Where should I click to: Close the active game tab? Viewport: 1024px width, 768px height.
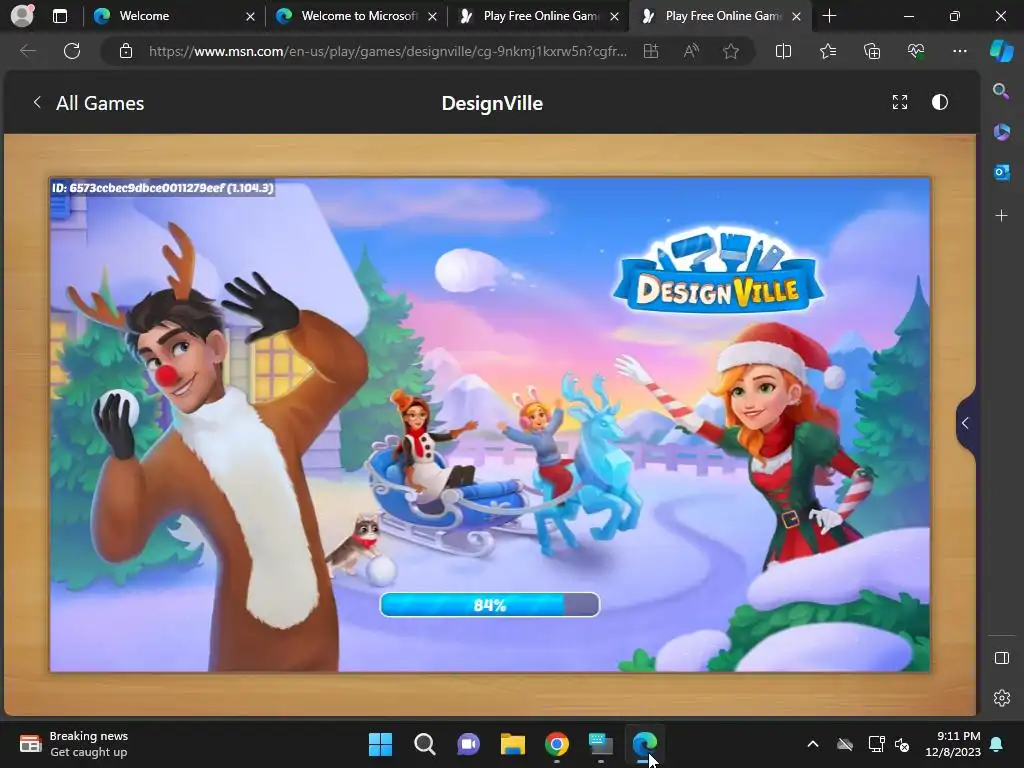tap(796, 16)
